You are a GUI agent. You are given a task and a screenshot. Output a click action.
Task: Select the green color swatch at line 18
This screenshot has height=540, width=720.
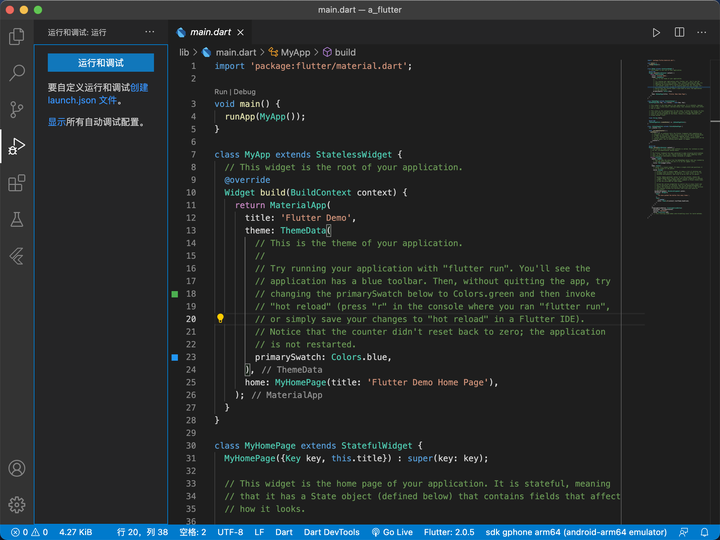[x=174, y=294]
